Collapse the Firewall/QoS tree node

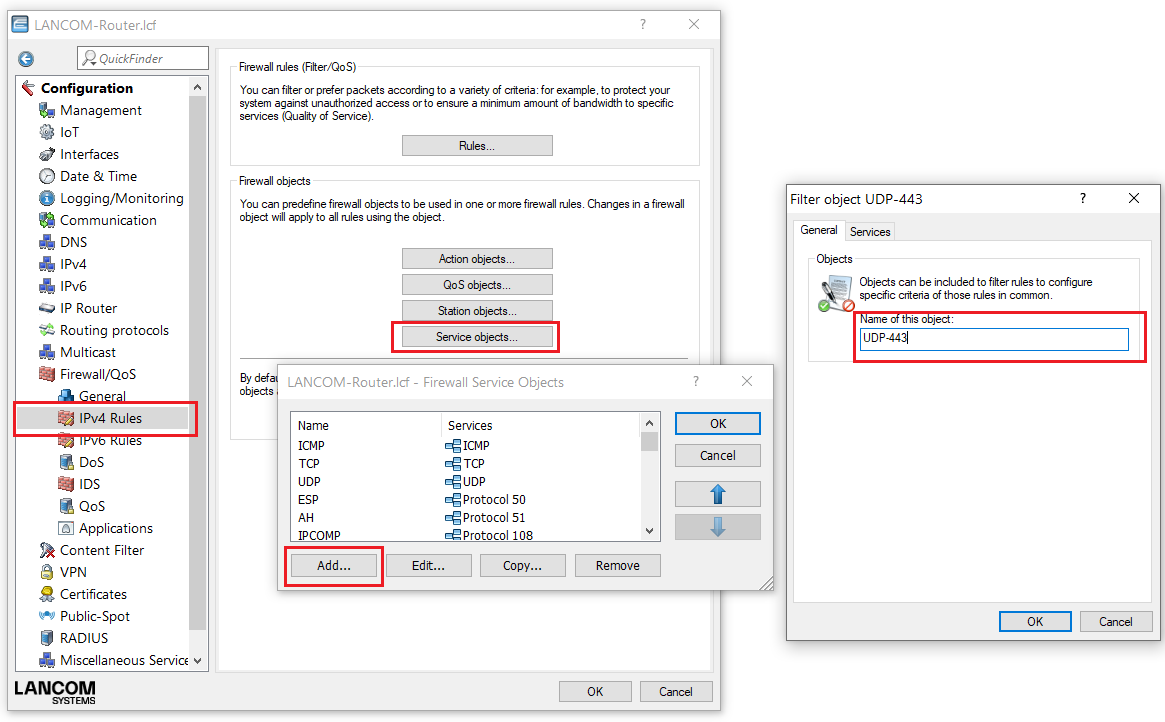point(47,374)
